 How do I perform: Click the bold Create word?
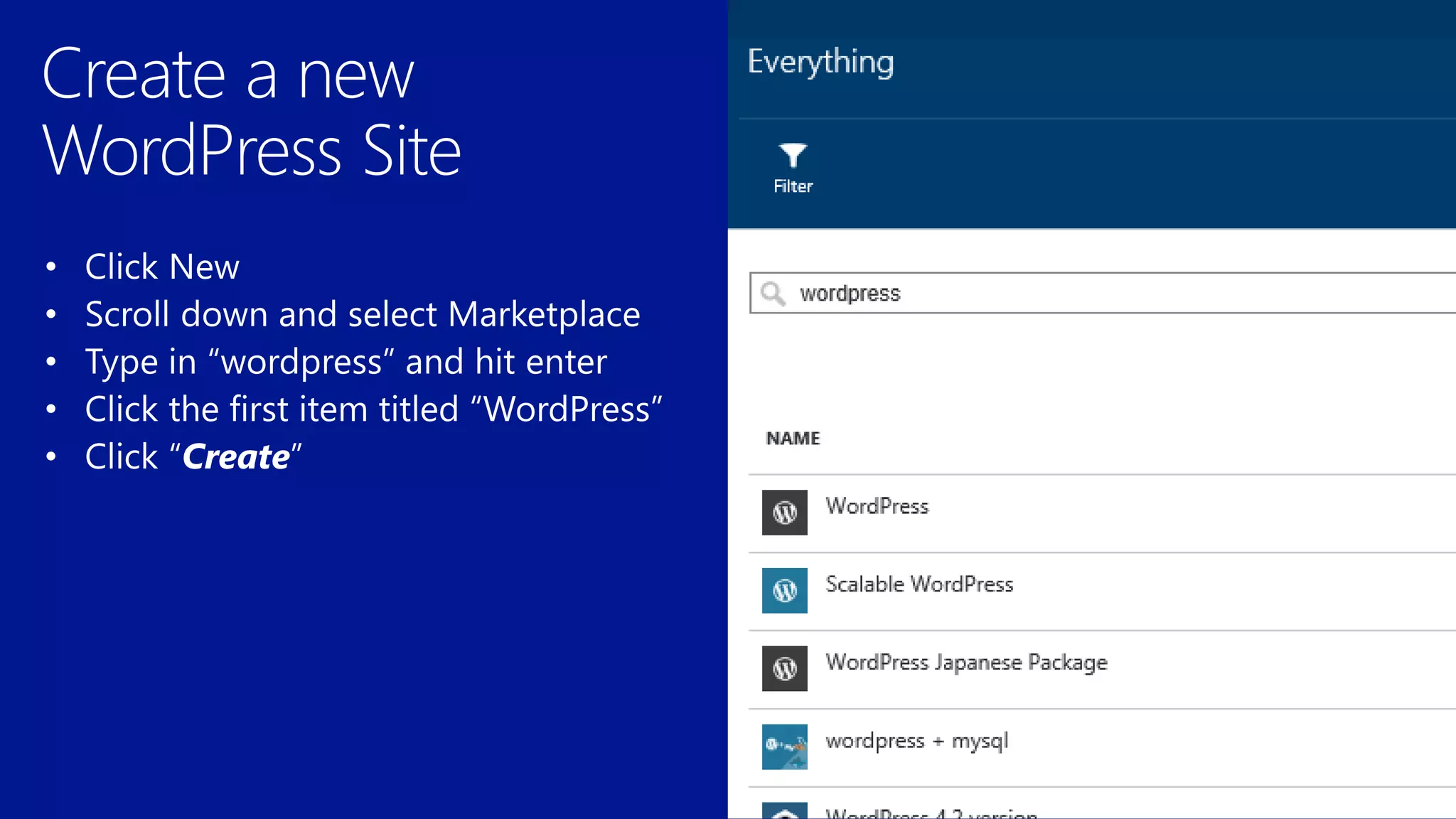(x=236, y=456)
